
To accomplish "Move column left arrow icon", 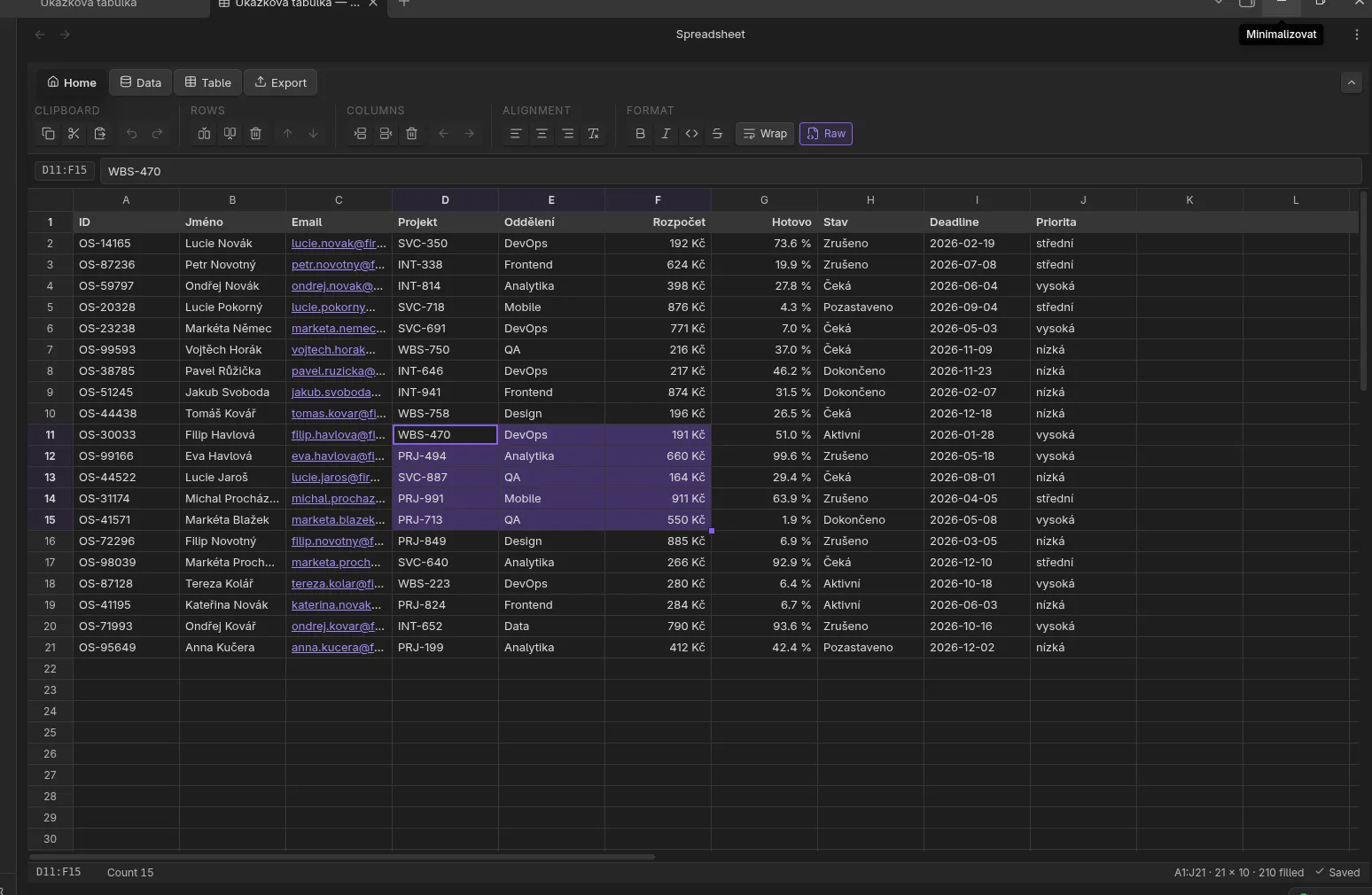I will (443, 134).
